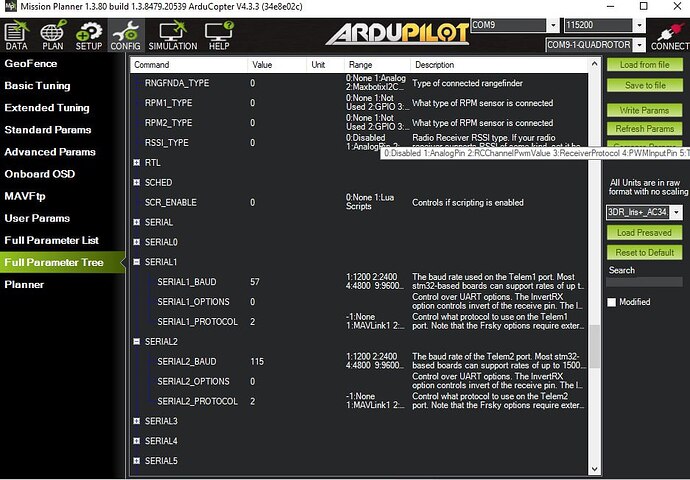Expand the SERIAL5 parameter group
Viewport: 690px width, 480px height.
pyautogui.click(x=137, y=461)
